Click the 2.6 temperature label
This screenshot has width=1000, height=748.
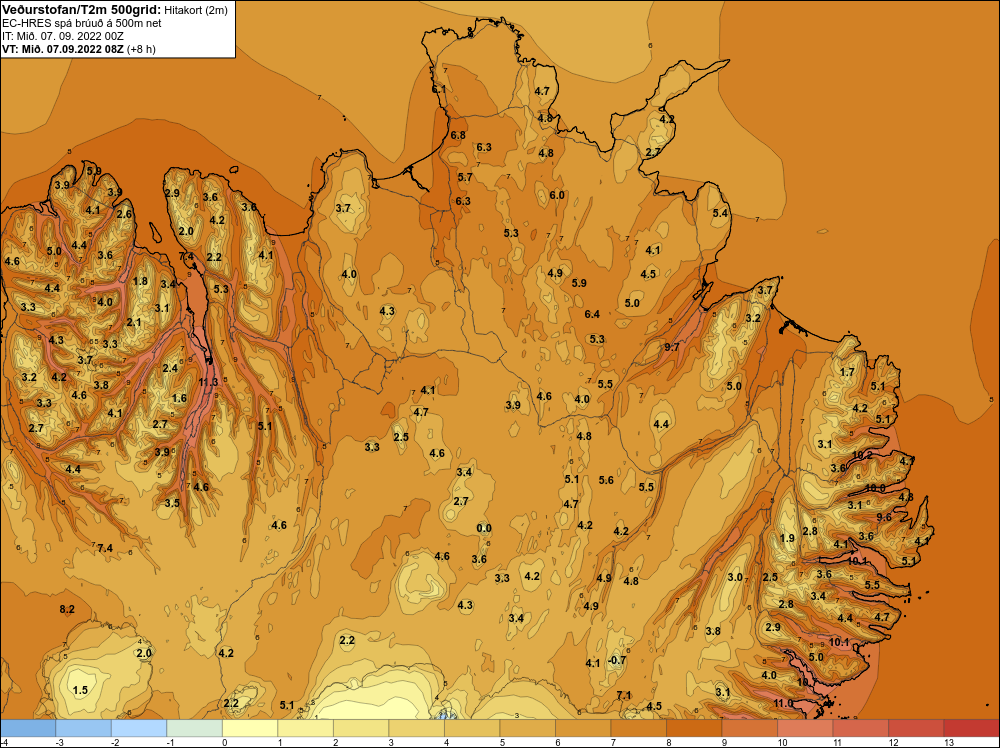pyautogui.click(x=124, y=214)
